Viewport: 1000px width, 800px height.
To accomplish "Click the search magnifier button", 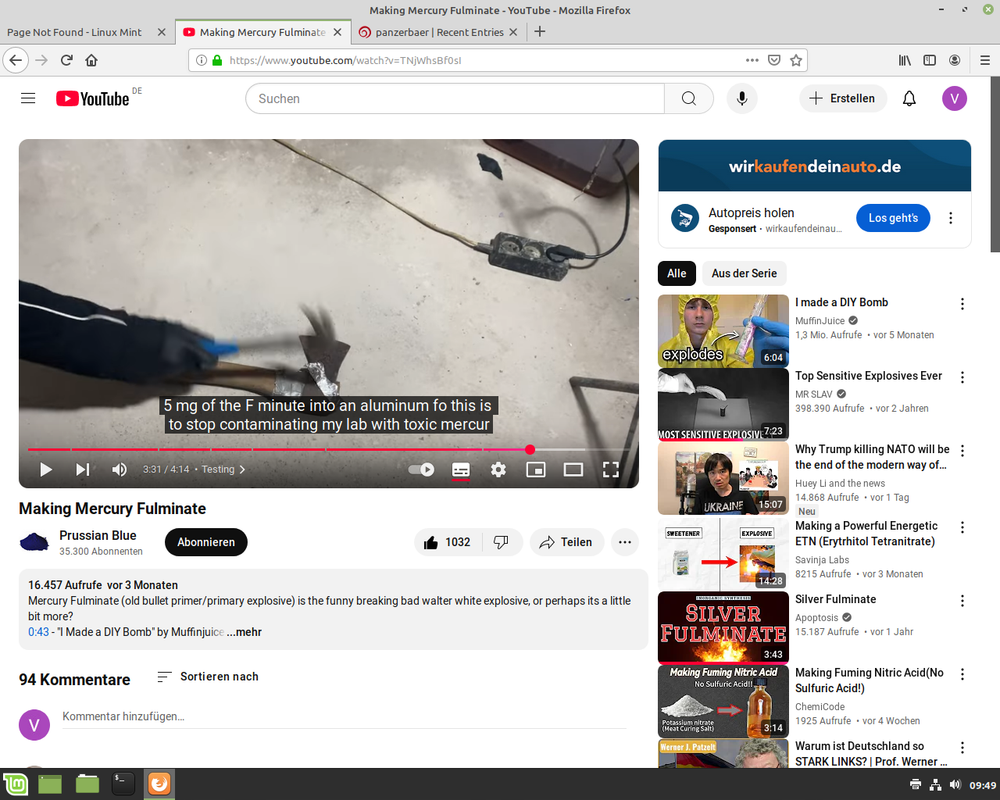I will coord(688,98).
